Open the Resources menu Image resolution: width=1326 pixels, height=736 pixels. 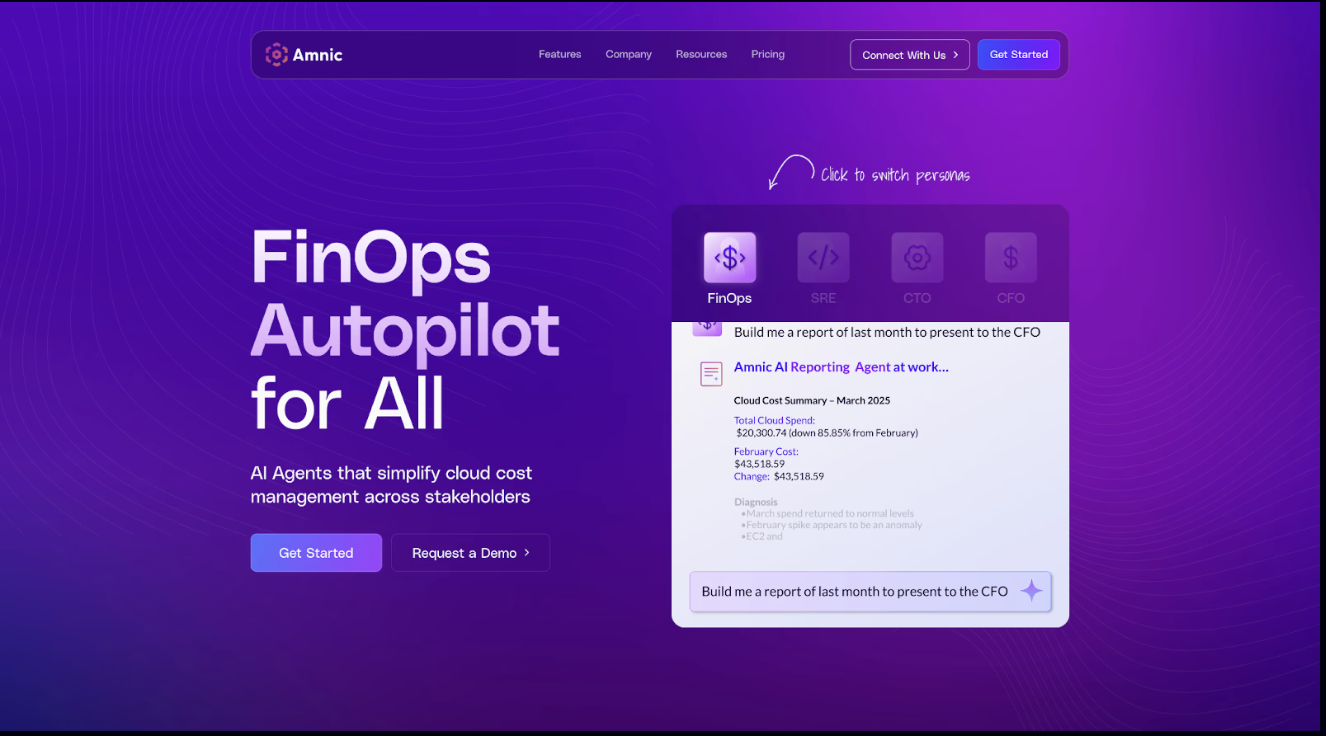[701, 54]
